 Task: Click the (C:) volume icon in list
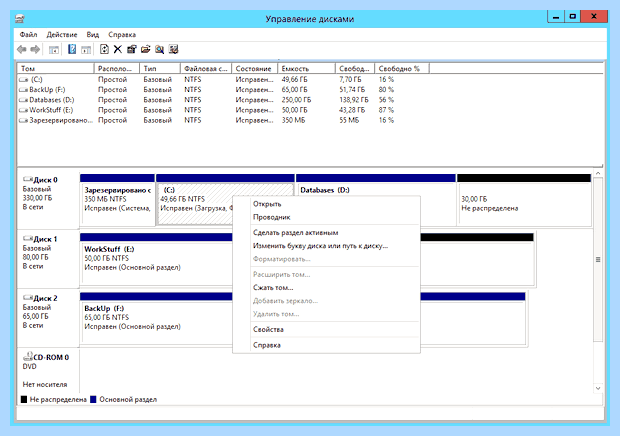[23, 79]
